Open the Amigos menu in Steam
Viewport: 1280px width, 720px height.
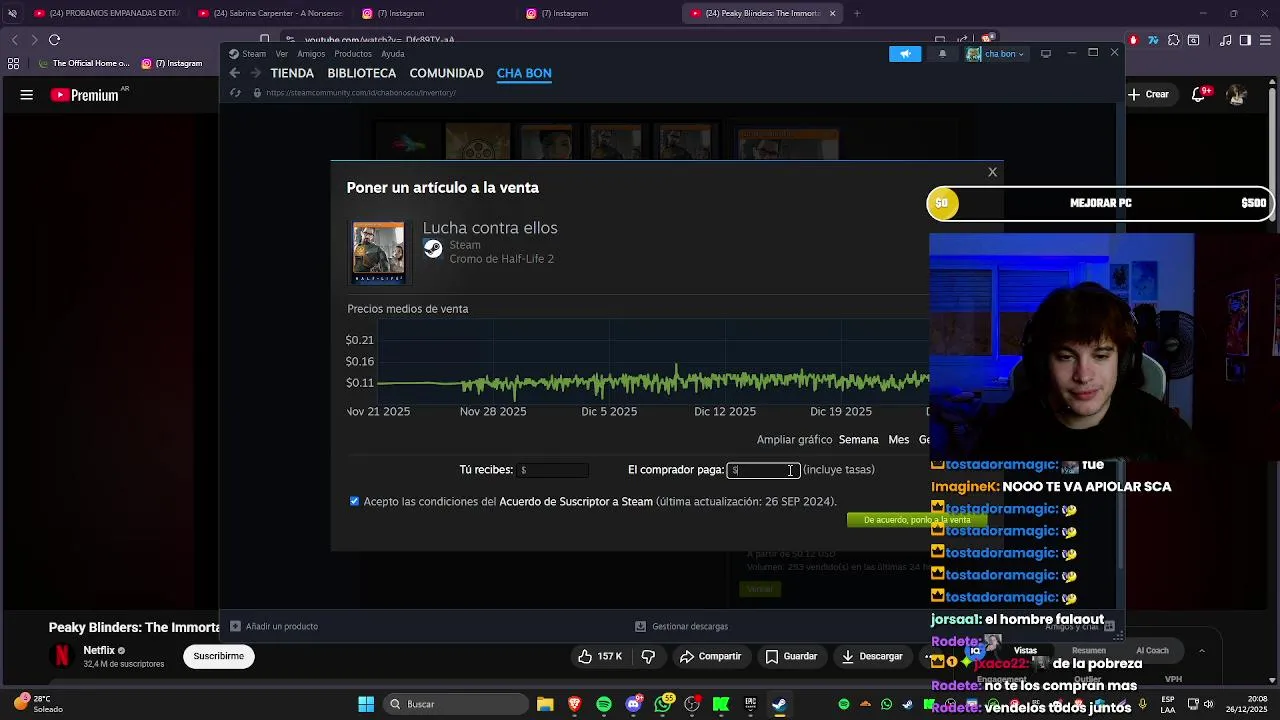pyautogui.click(x=311, y=54)
